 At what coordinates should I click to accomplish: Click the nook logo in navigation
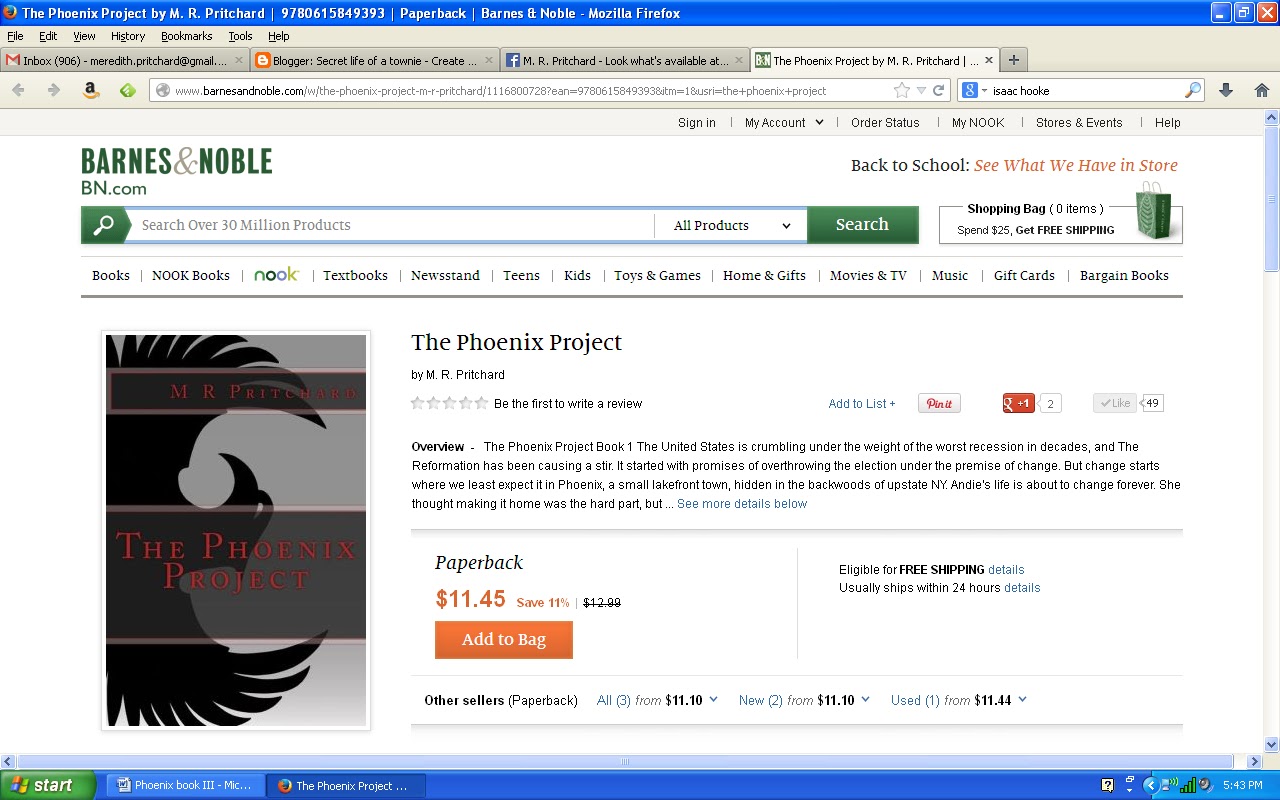[x=276, y=275]
